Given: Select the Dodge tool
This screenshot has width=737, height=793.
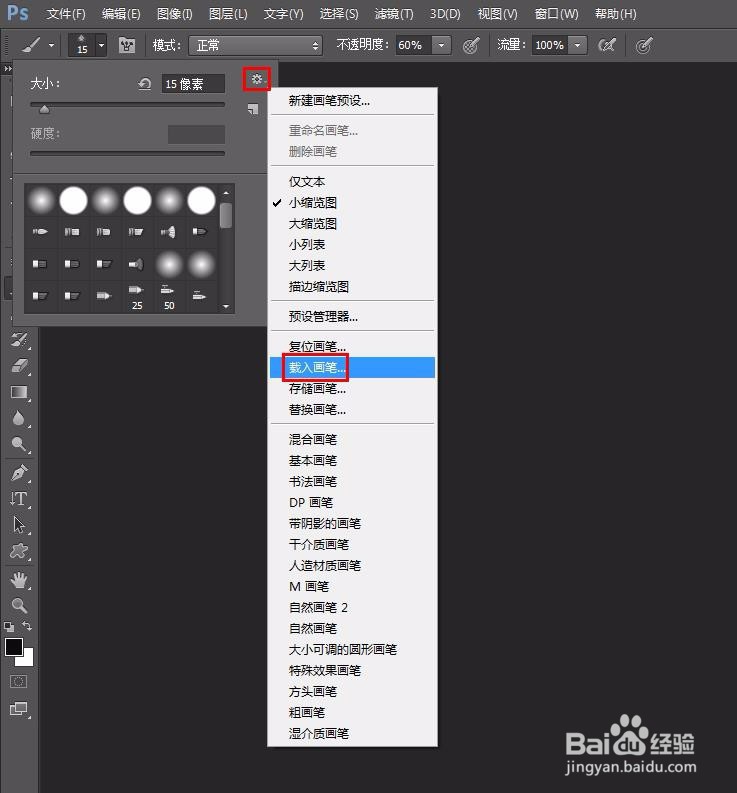Looking at the screenshot, I should (19, 445).
